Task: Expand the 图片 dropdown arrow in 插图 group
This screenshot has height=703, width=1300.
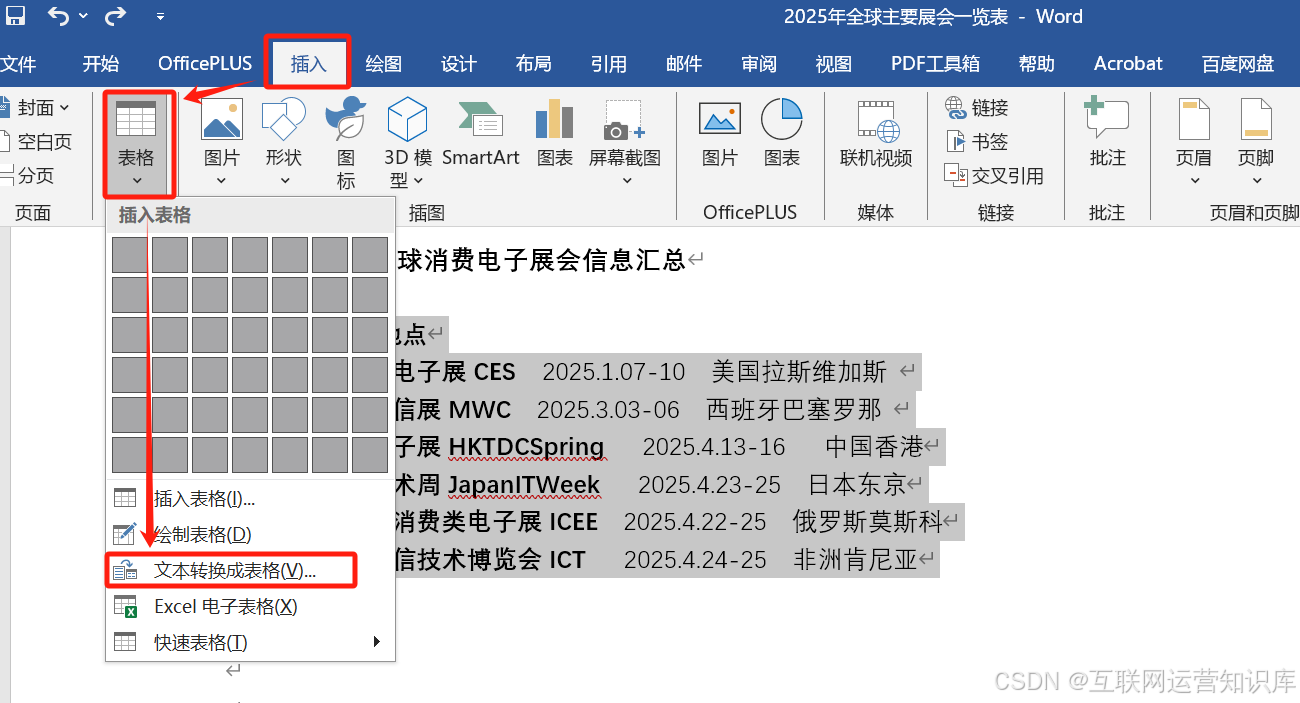Action: (222, 181)
